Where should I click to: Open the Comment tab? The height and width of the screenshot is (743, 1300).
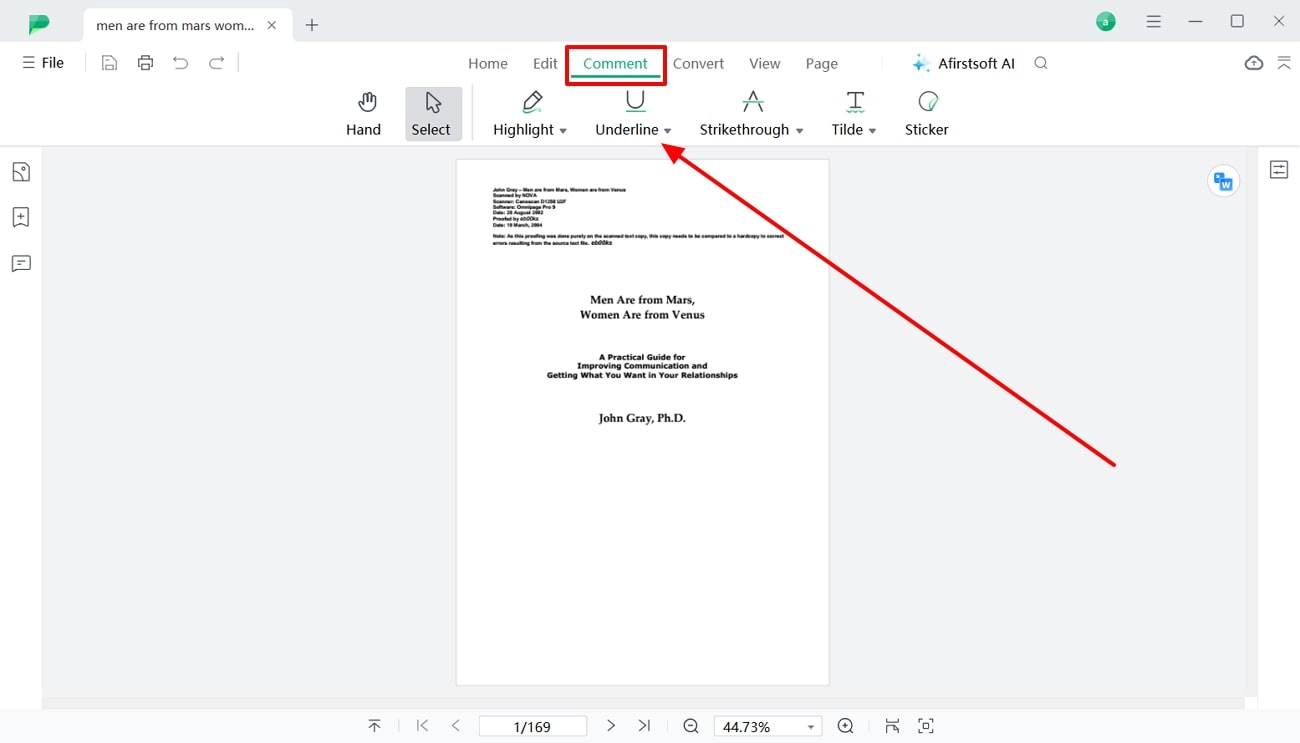pyautogui.click(x=616, y=63)
